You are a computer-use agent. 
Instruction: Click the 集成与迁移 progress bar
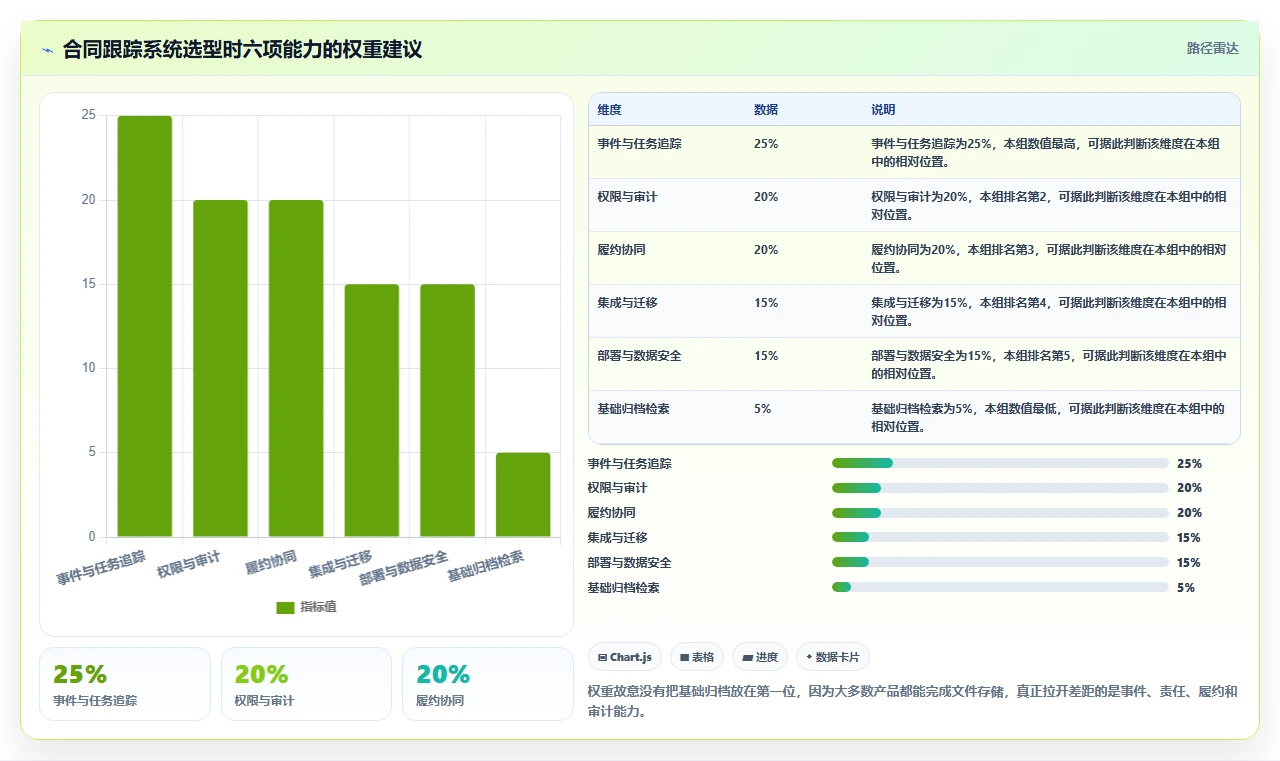1000,538
